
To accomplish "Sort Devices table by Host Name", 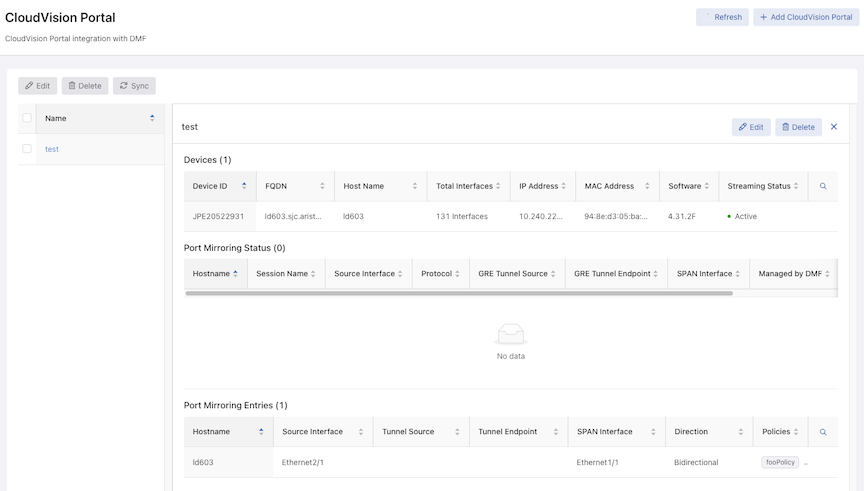I will pyautogui.click(x=380, y=186).
